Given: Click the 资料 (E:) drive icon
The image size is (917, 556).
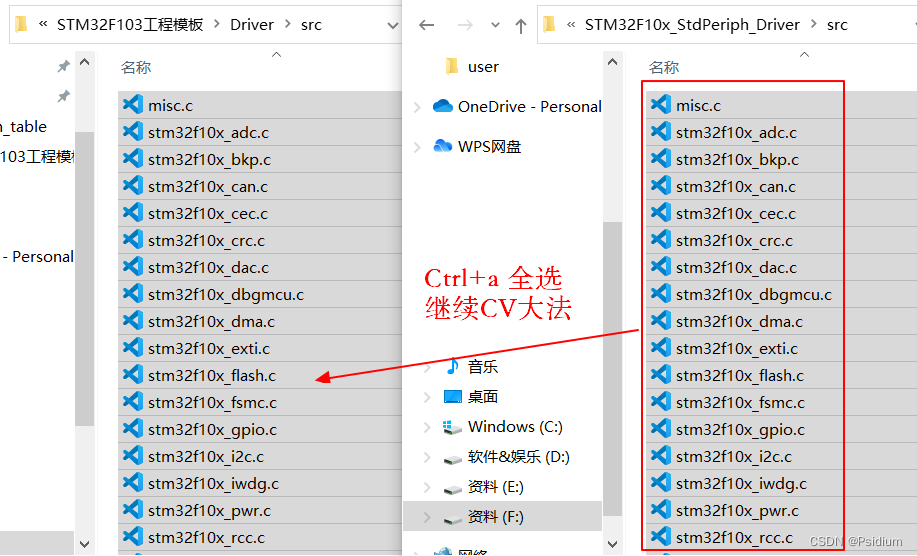Looking at the screenshot, I should pos(453,489).
